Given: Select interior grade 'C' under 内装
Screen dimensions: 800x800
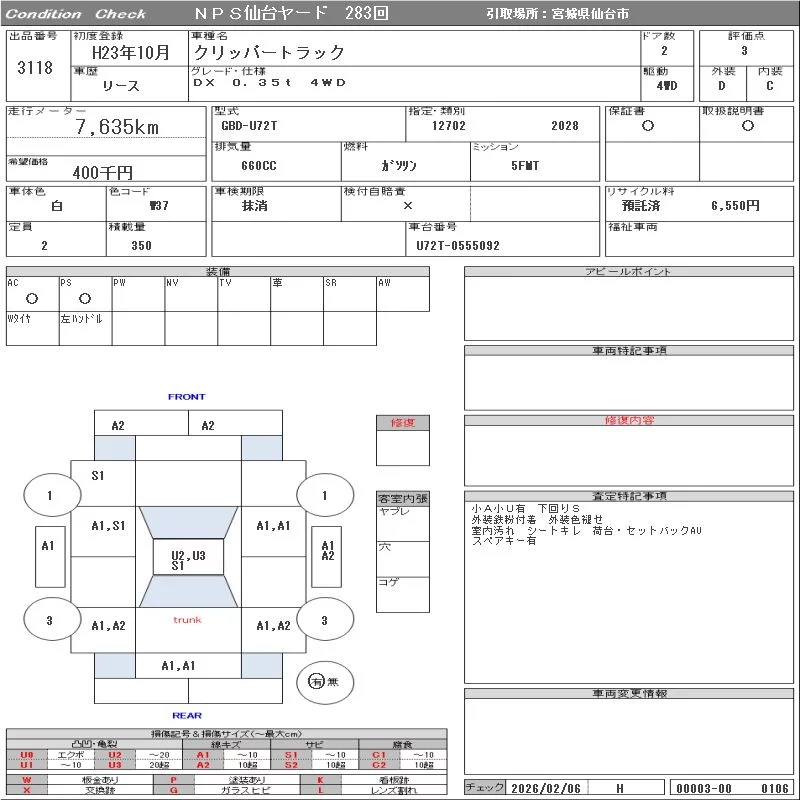Looking at the screenshot, I should click(x=769, y=86).
